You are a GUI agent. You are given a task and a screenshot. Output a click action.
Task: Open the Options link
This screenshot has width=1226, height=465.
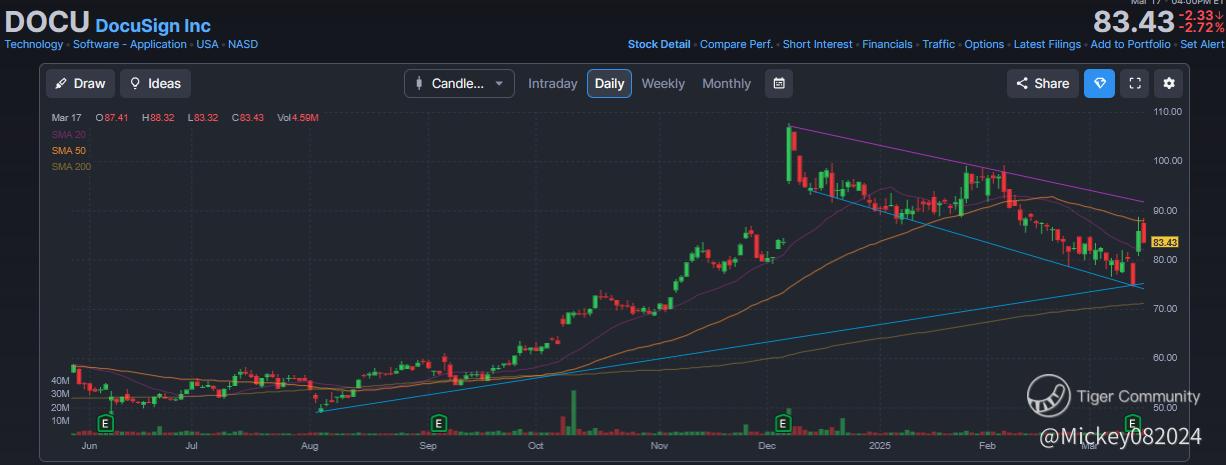coord(984,44)
